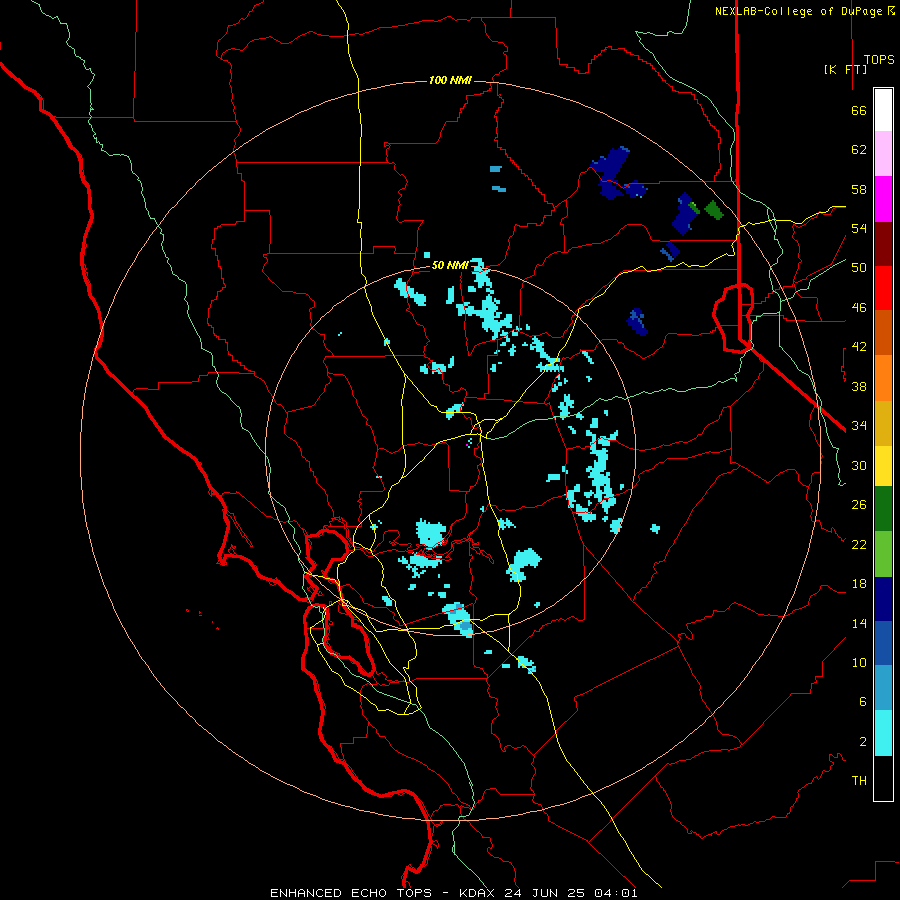The width and height of the screenshot is (900, 900).
Task: Click legend value 46
Action: (859, 308)
